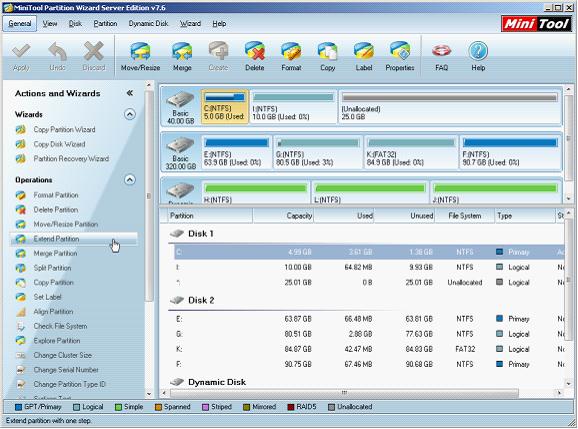Viewport: 578px width, 429px height.
Task: Select the I: 10.00 GB row
Action: (x=369, y=267)
